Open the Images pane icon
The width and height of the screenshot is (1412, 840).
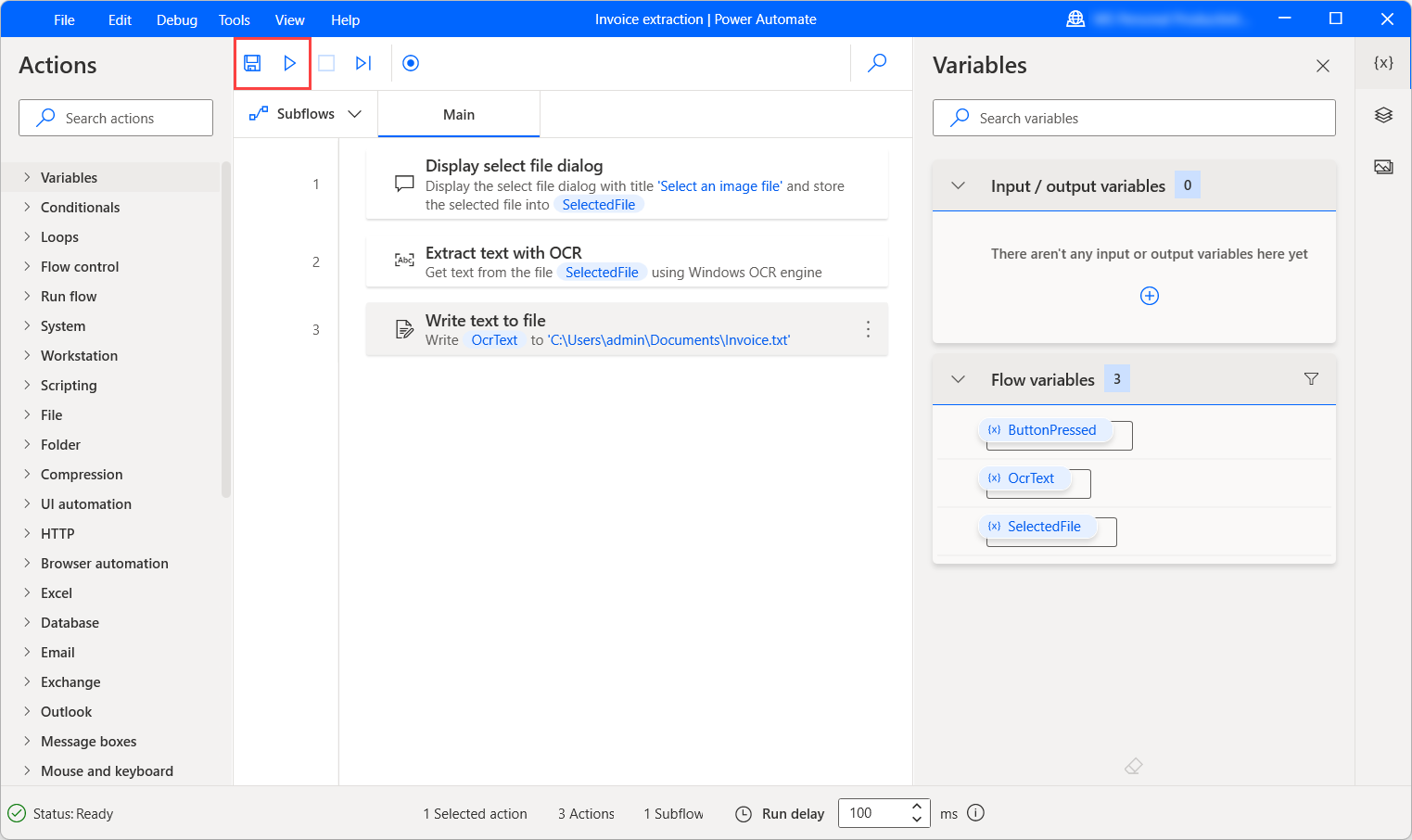click(x=1383, y=167)
